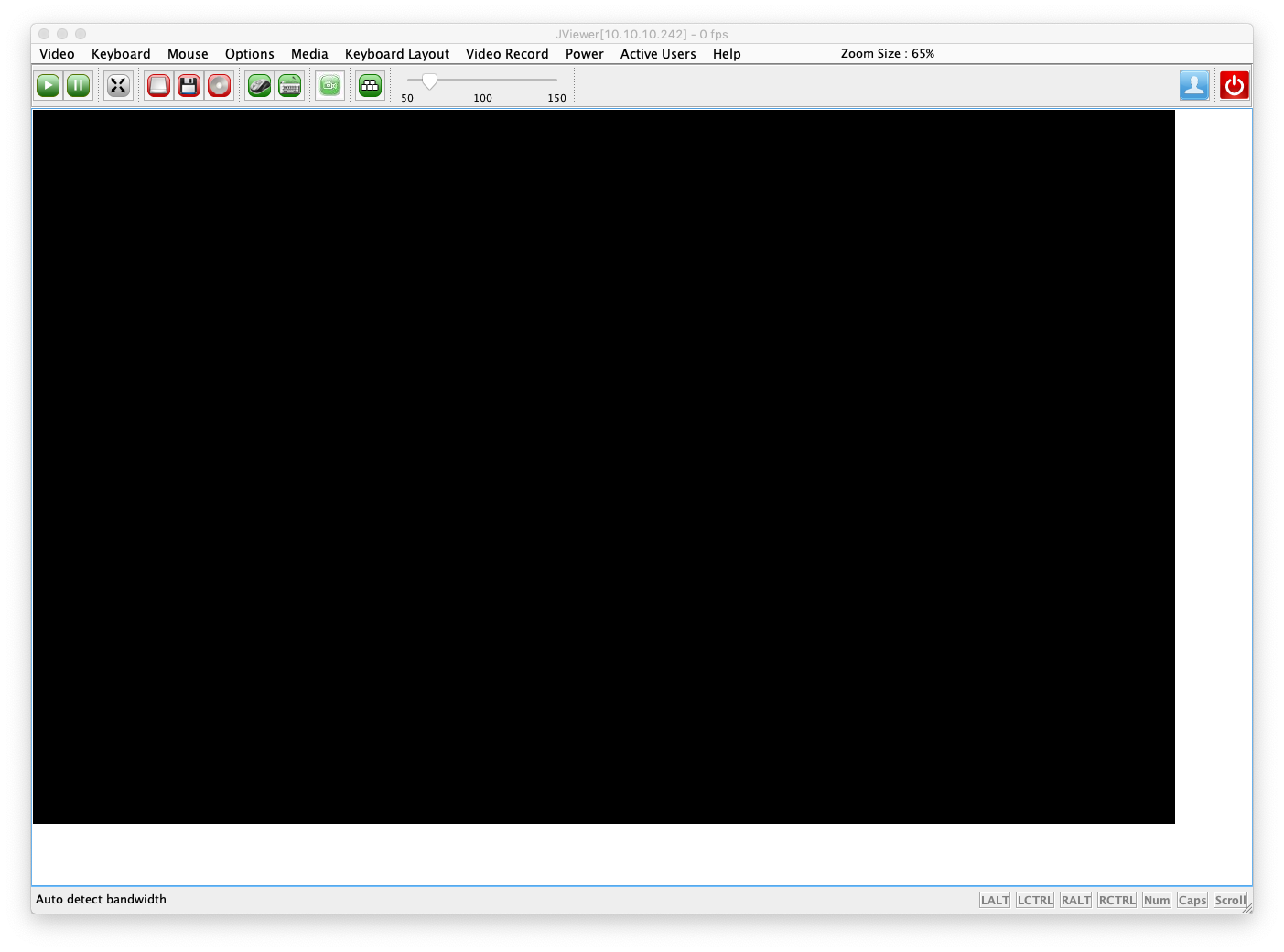Screen dimensions: 1284x952
Task: Open the Keyboard Layout menu
Action: [x=397, y=54]
